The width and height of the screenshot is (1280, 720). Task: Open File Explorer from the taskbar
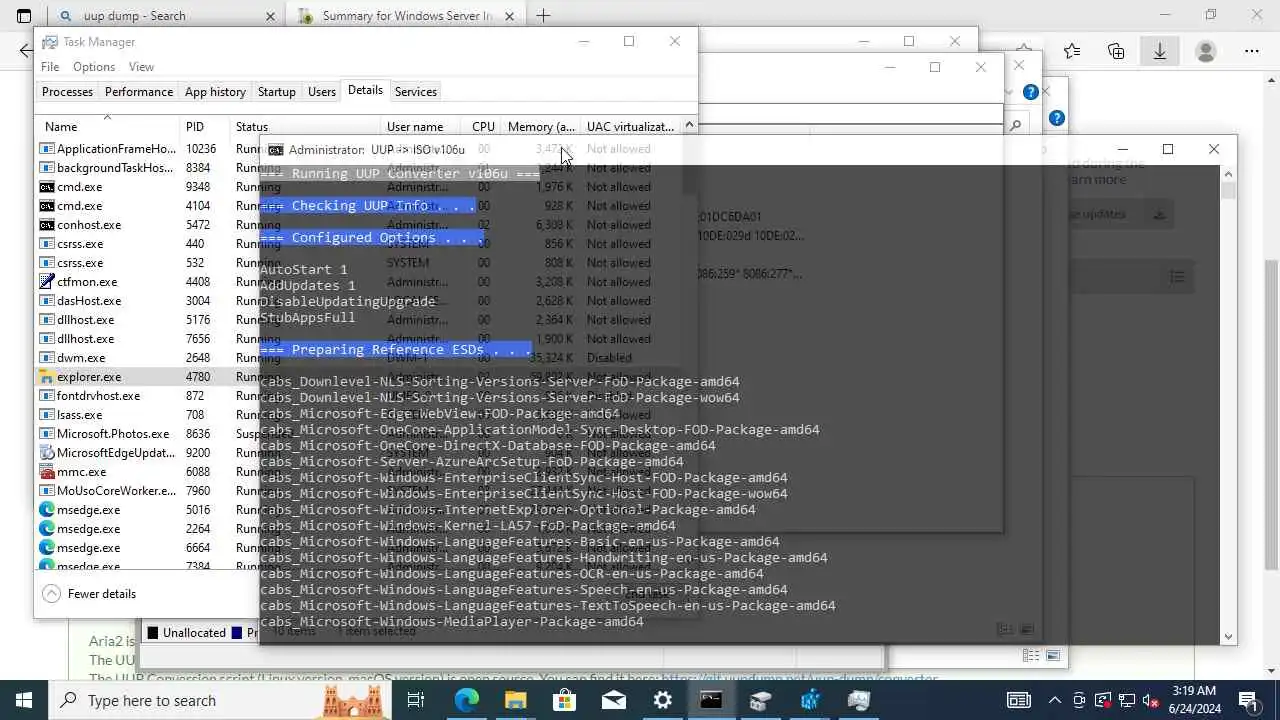click(x=515, y=700)
